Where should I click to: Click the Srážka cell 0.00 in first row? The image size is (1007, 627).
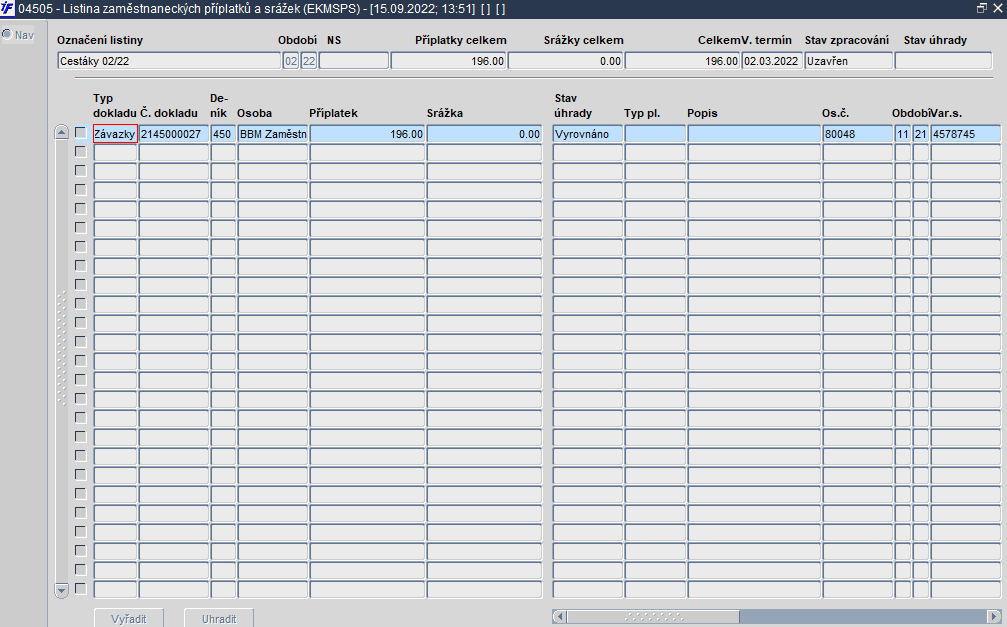[x=484, y=134]
